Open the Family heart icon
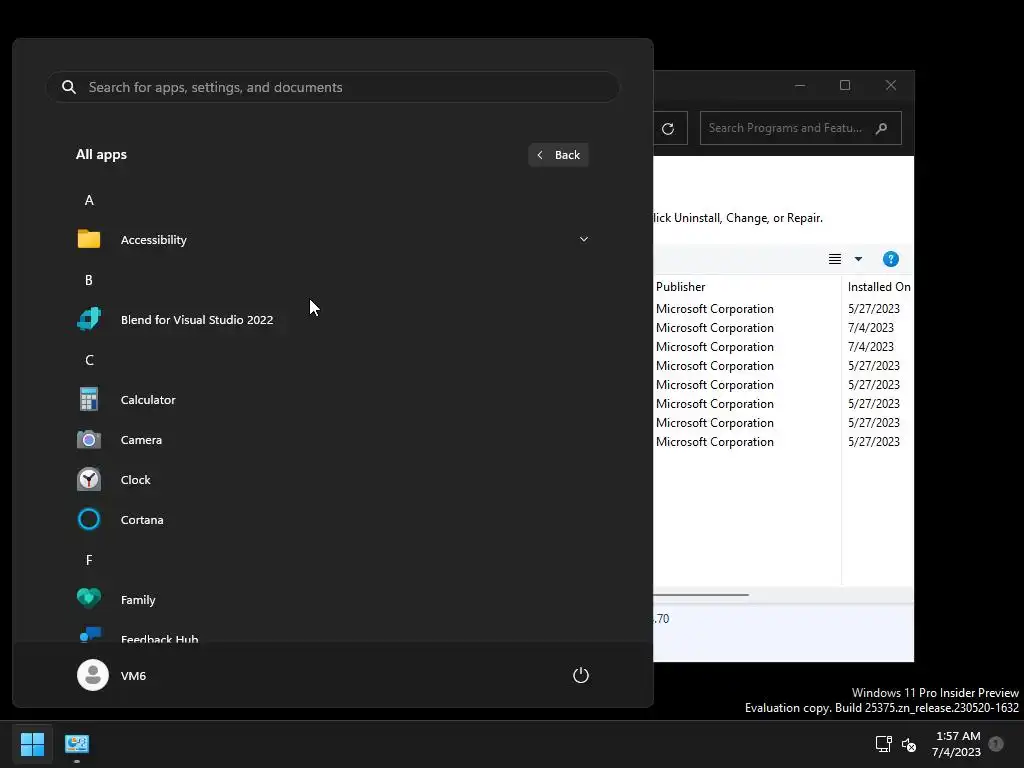This screenshot has height=768, width=1024. pyautogui.click(x=89, y=598)
